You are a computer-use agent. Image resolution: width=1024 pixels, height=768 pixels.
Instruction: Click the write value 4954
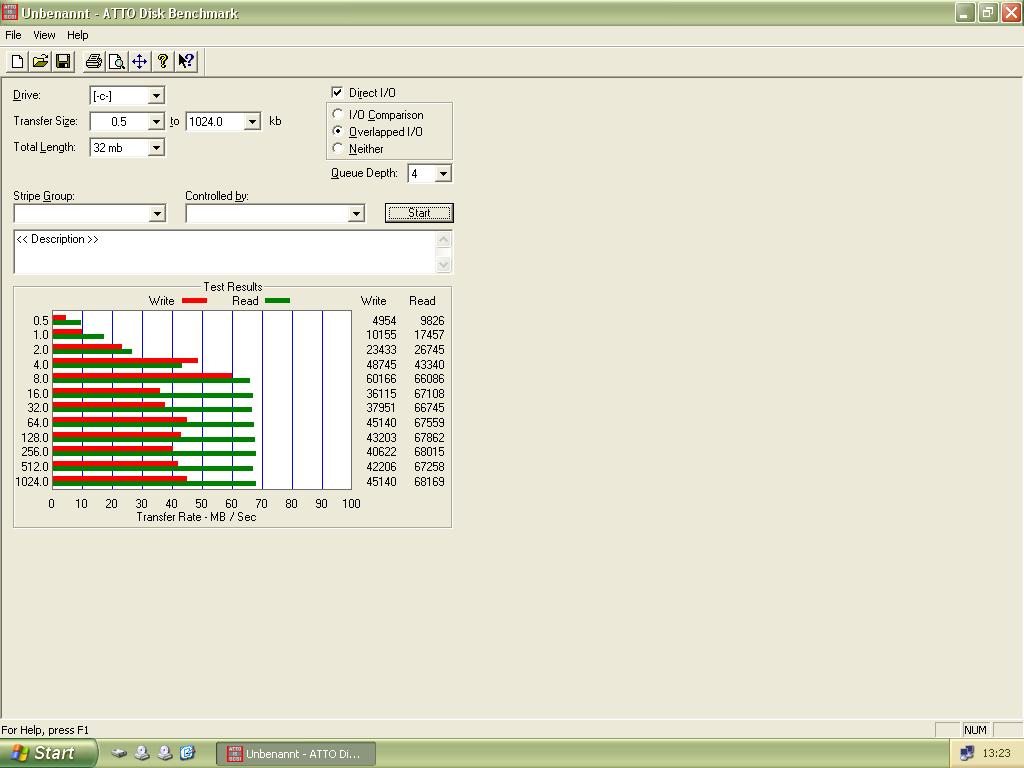384,321
